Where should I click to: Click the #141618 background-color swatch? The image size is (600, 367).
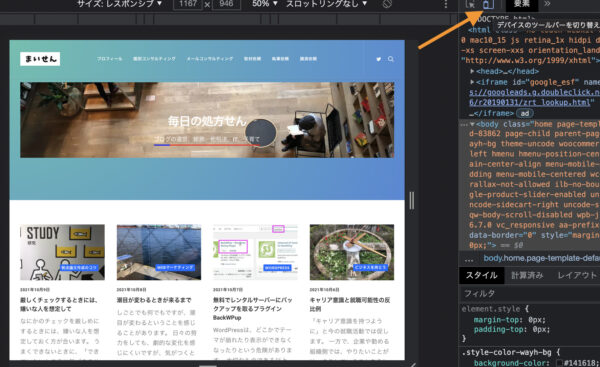559,363
